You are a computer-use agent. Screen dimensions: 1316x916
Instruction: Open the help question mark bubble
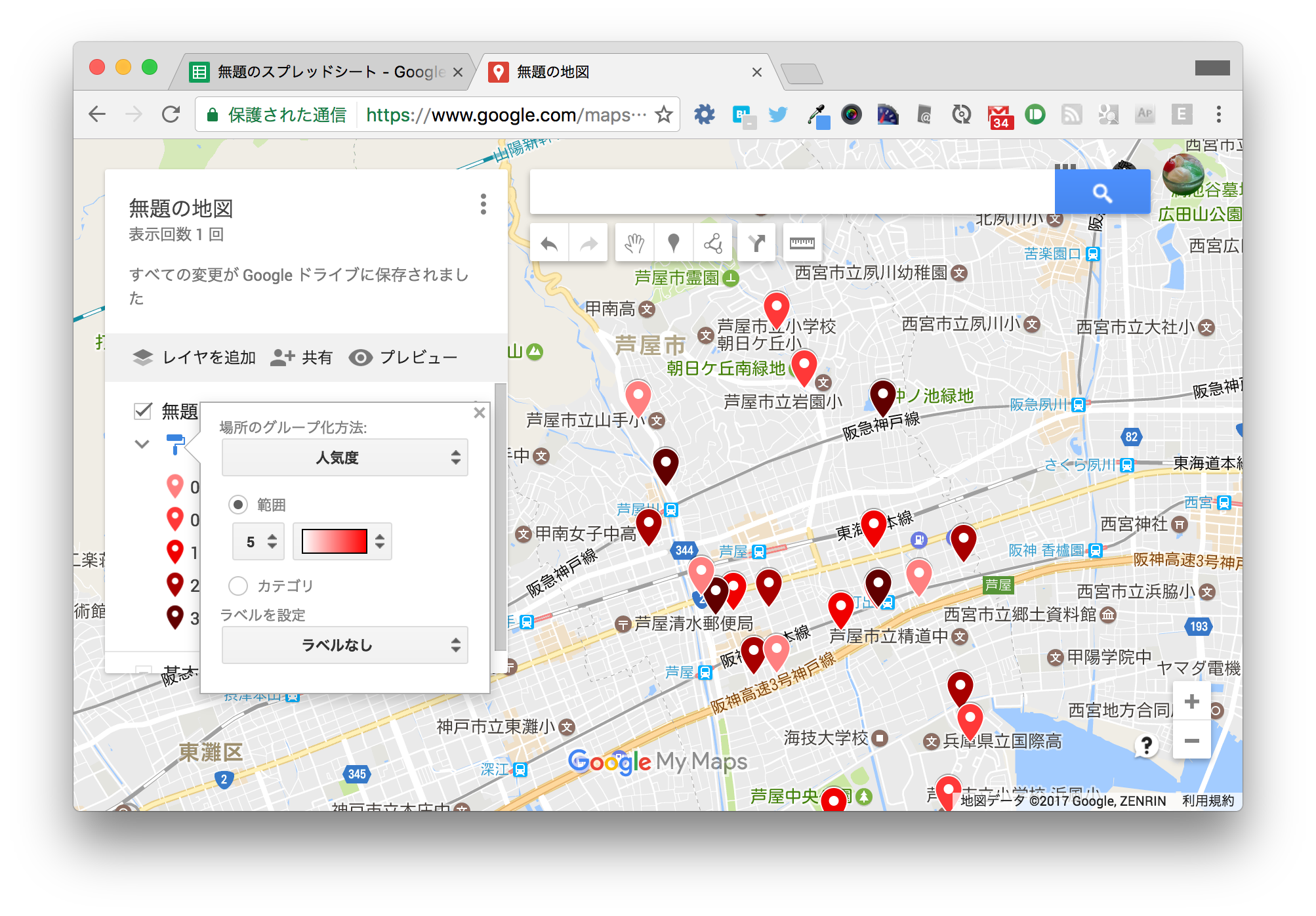pyautogui.click(x=1146, y=745)
